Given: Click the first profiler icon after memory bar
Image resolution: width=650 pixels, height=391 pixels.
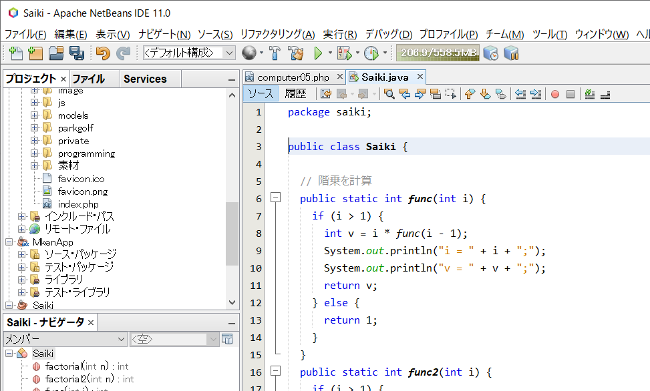Looking at the screenshot, I should click(491, 53).
